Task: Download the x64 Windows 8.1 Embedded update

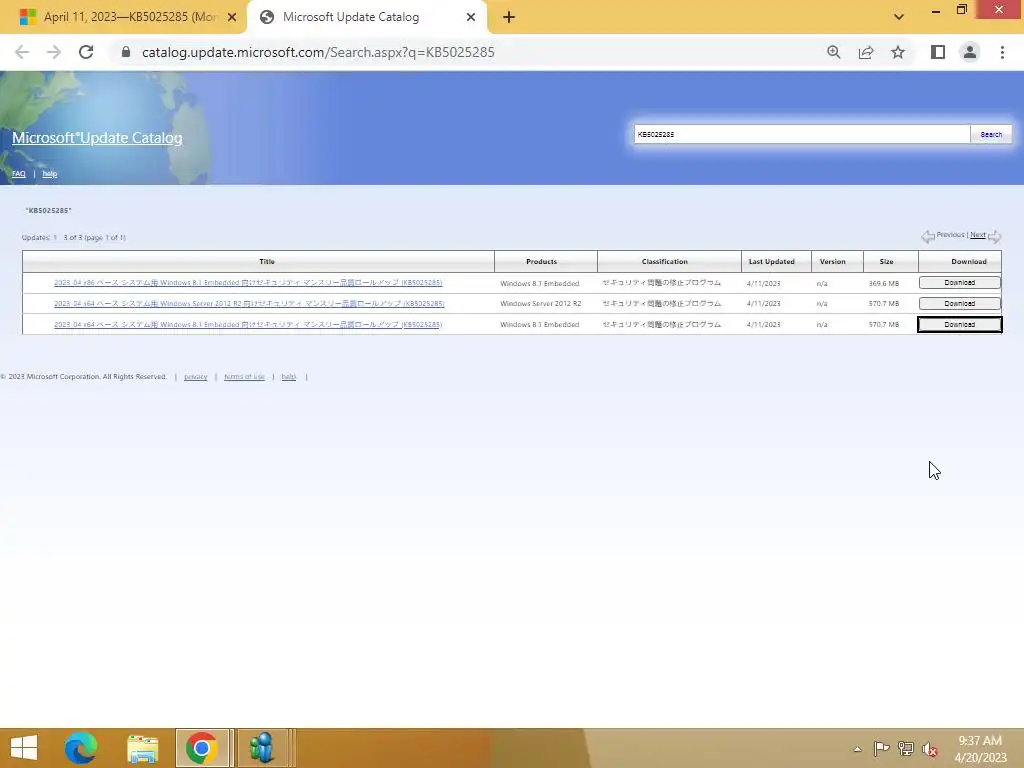Action: point(959,325)
